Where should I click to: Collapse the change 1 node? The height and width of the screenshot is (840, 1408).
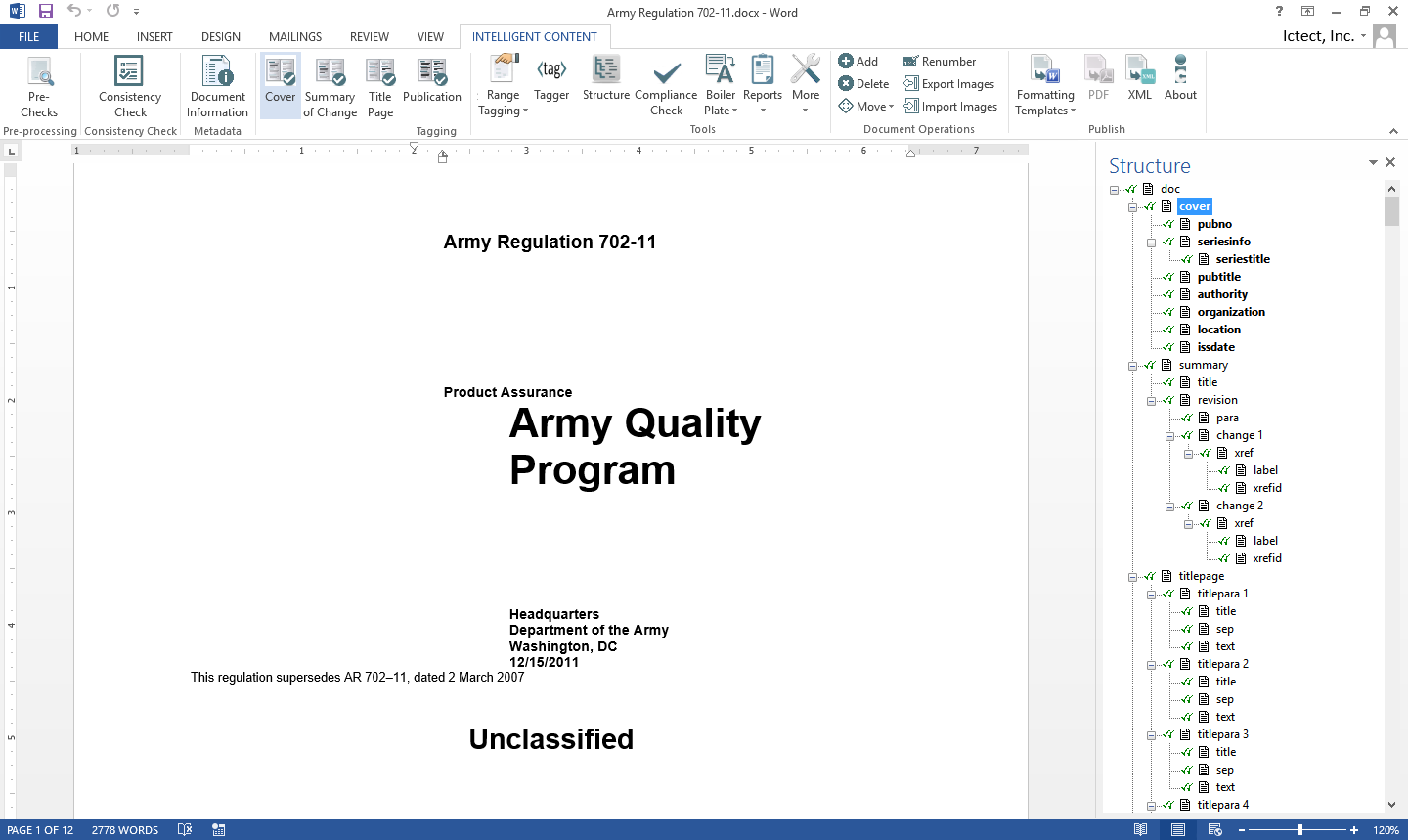1169,436
